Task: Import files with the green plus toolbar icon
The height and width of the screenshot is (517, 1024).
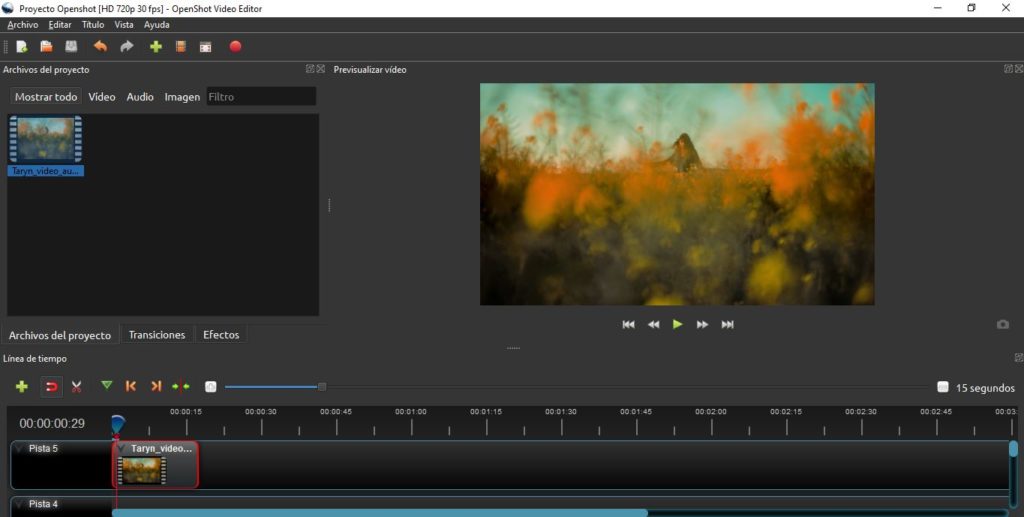Action: tap(155, 46)
